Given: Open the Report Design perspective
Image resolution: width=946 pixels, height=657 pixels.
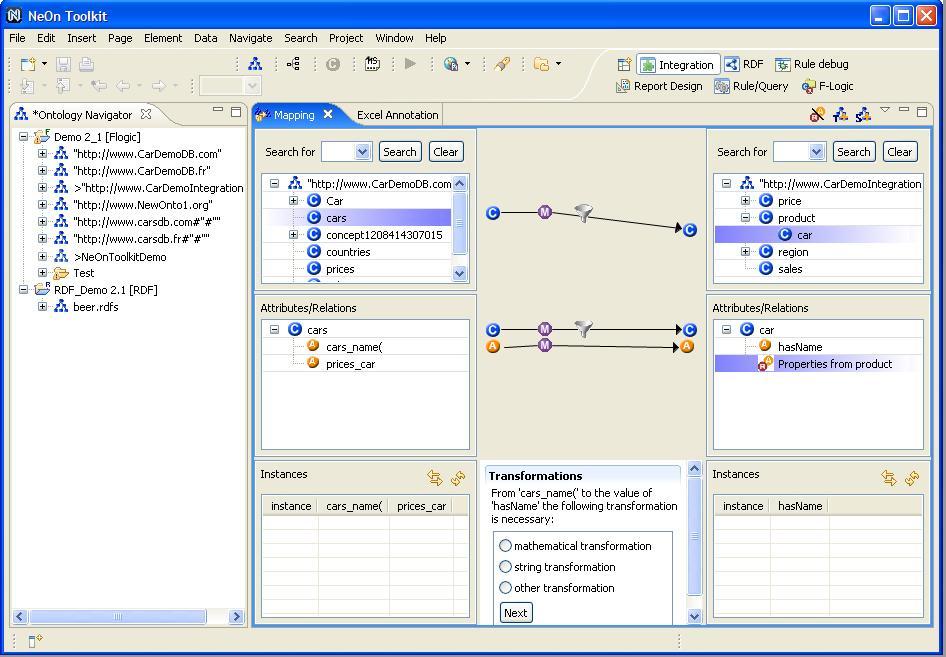Looking at the screenshot, I should tap(659, 86).
